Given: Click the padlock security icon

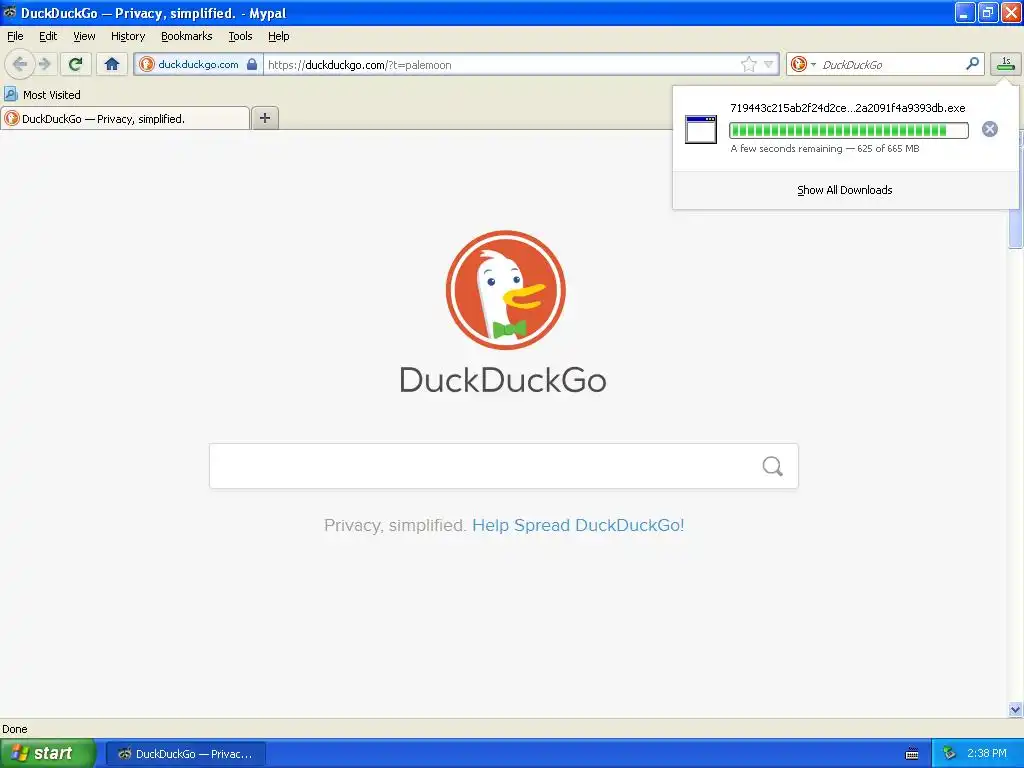Looking at the screenshot, I should click(252, 64).
